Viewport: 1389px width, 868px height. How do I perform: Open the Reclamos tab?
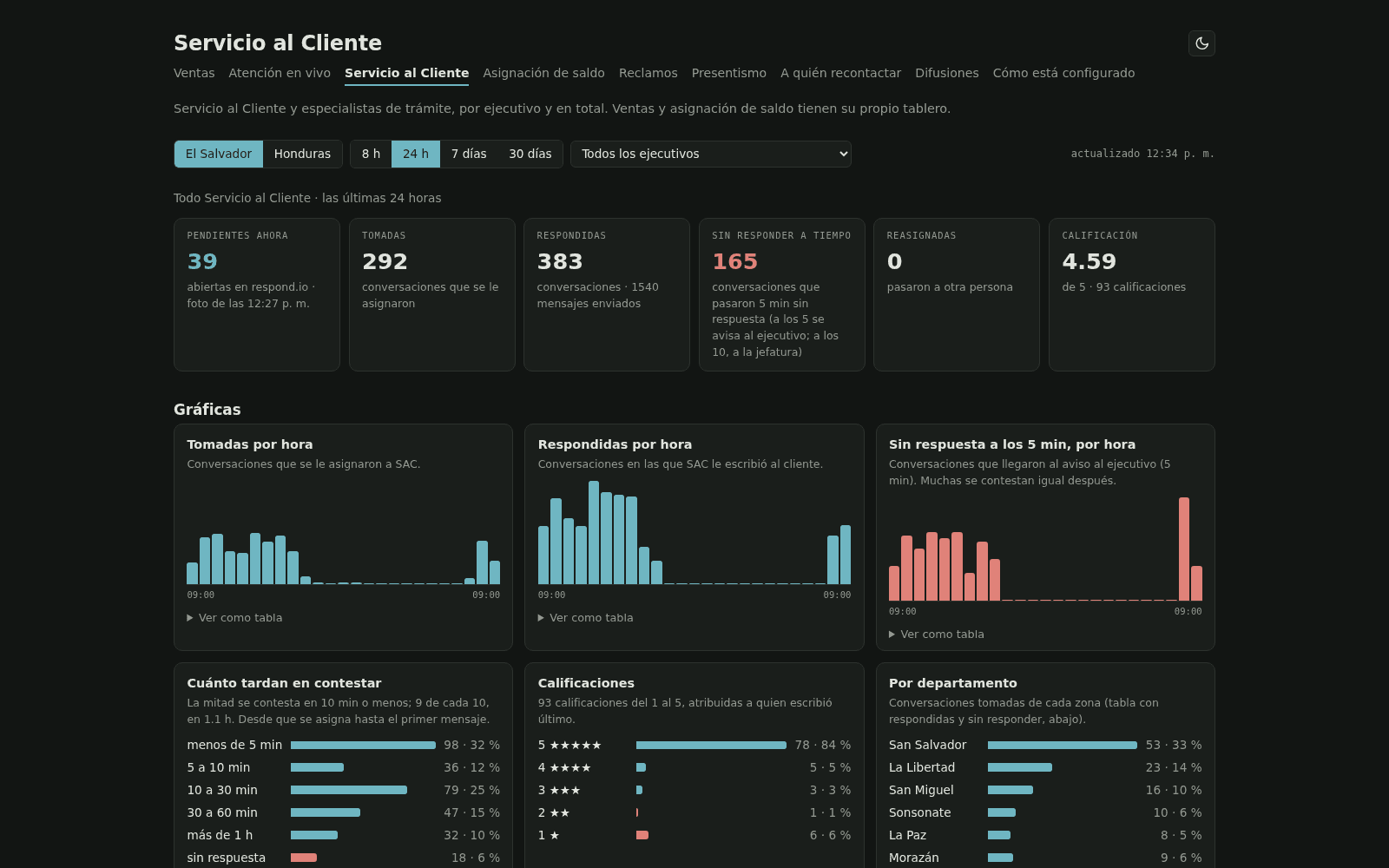[648, 73]
